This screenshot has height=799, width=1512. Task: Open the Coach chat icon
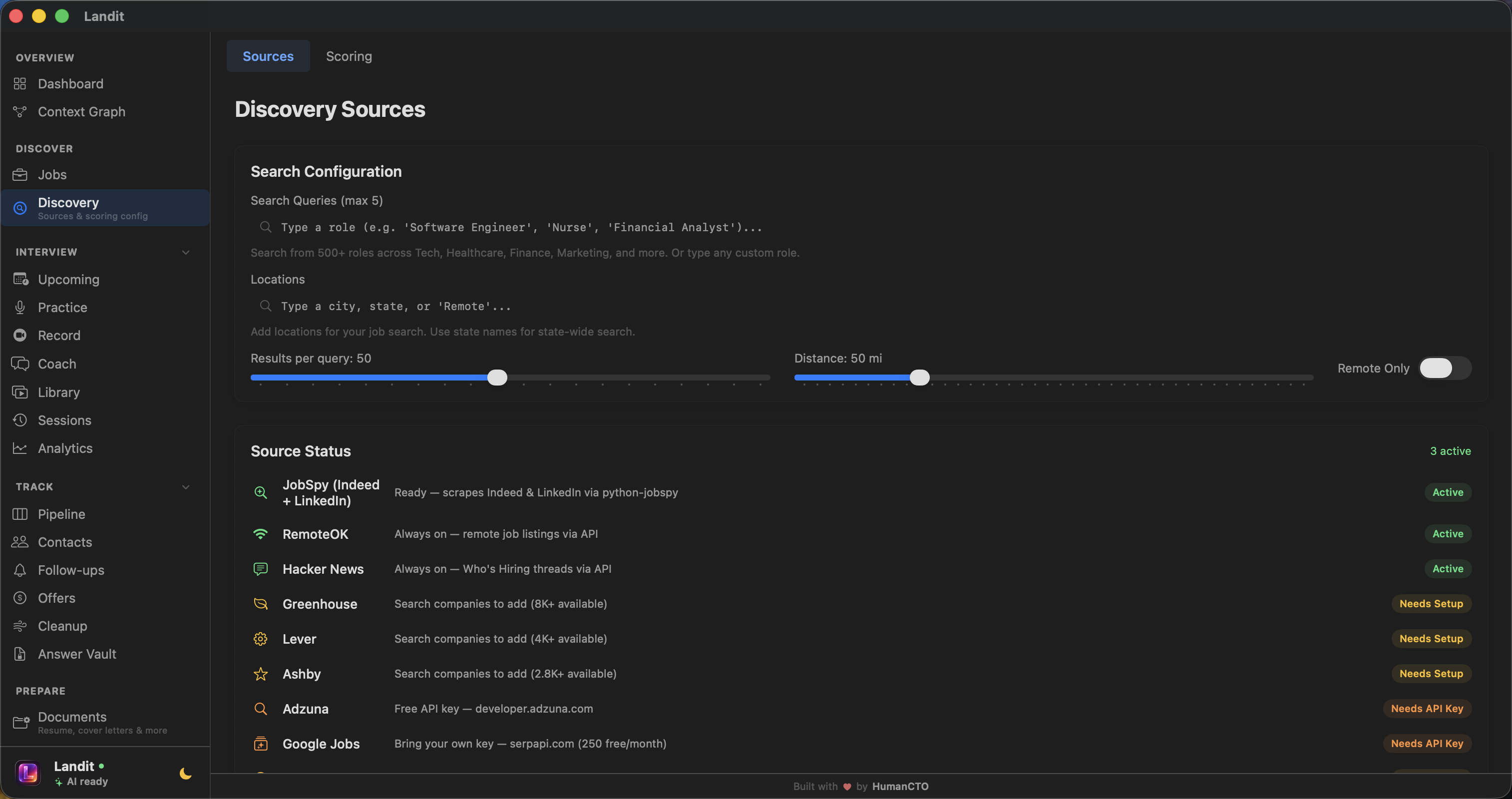click(20, 364)
